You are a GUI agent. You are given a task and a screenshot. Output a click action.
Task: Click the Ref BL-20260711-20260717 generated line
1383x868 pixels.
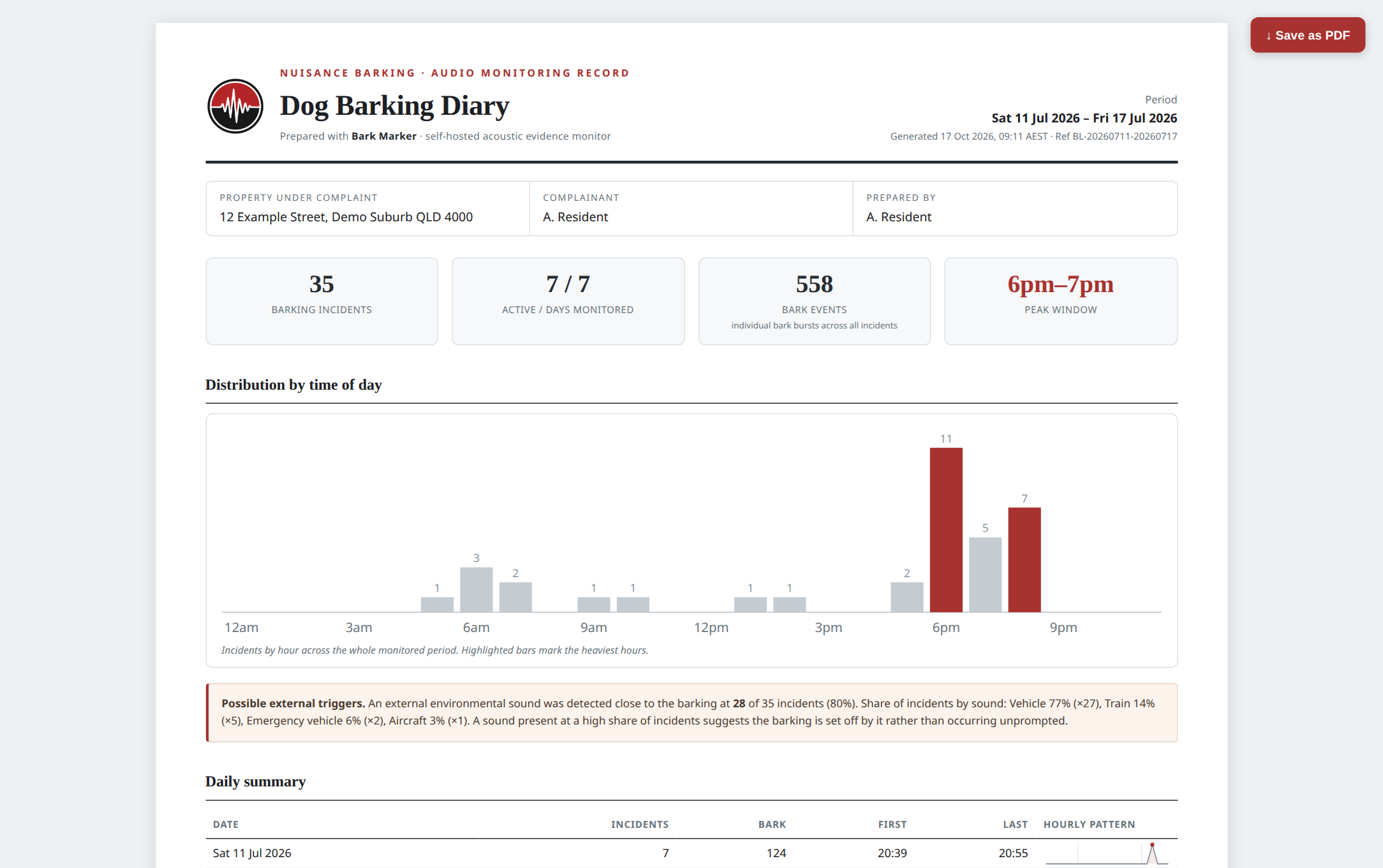(1033, 136)
